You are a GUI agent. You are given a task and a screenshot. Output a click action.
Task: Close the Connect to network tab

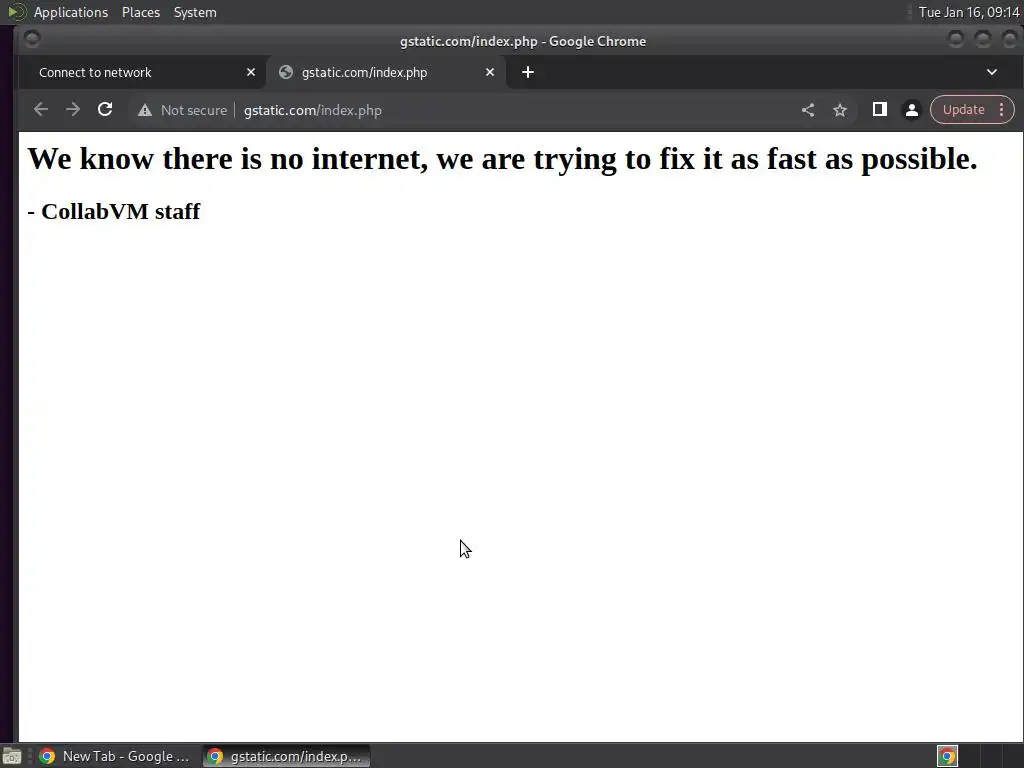(x=251, y=72)
